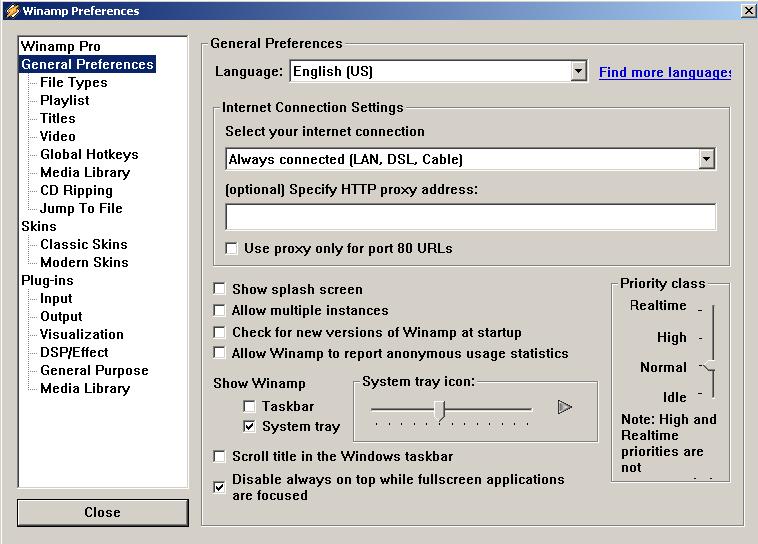The height and width of the screenshot is (544, 758).
Task: Close the Winamp Preferences window with X
Action: pyautogui.click(x=748, y=11)
